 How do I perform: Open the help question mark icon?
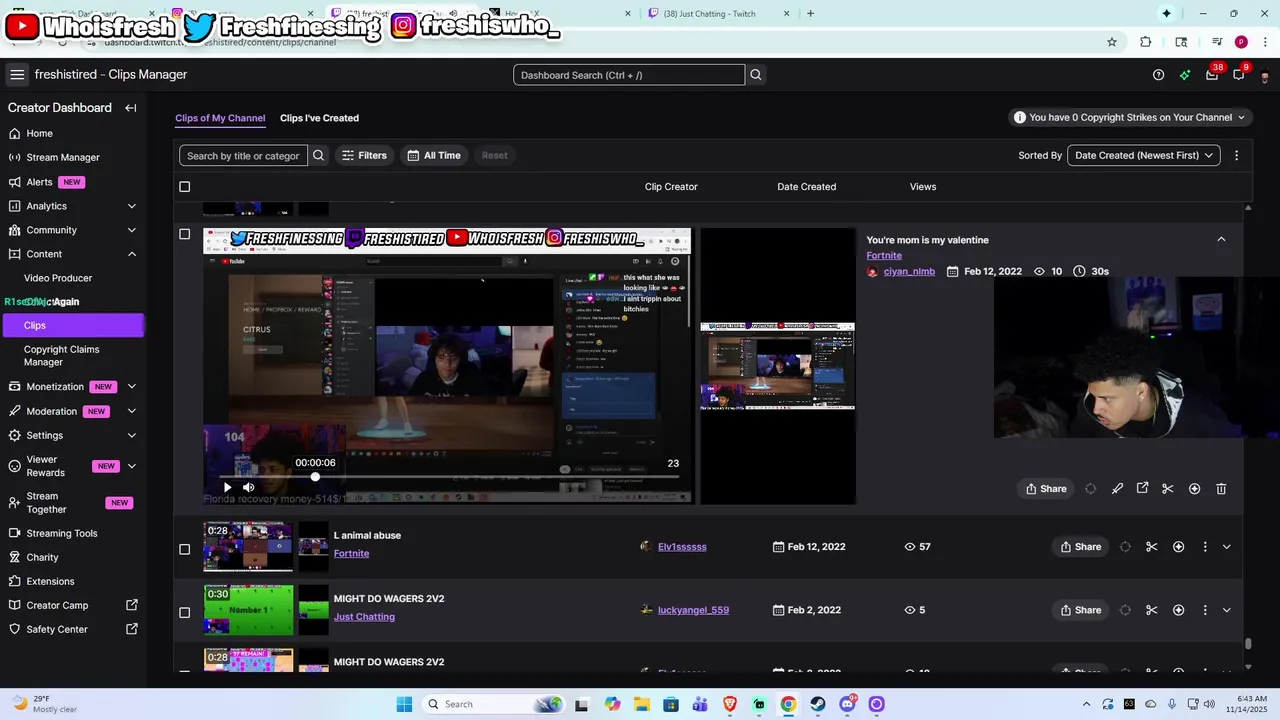[x=1158, y=75]
